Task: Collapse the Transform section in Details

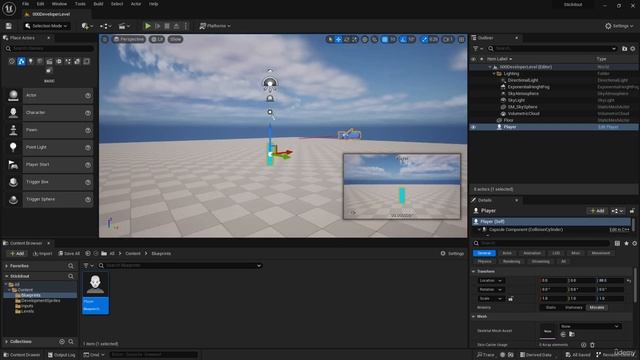Action: coord(473,271)
